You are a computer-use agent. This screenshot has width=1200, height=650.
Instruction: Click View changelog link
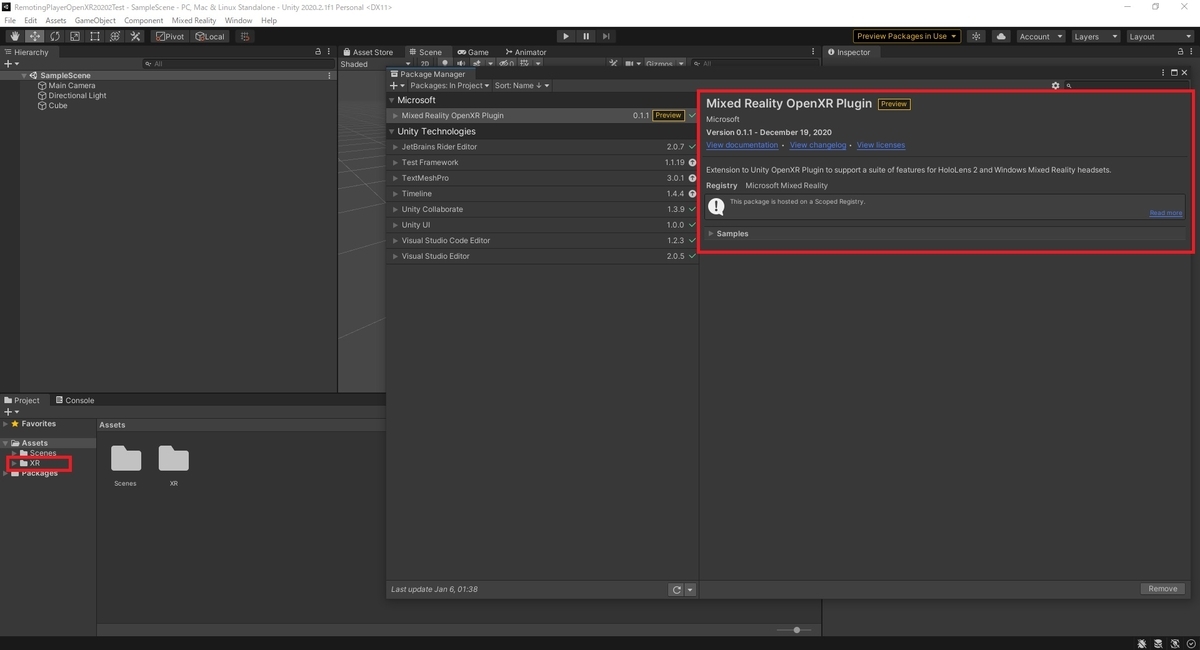coord(818,145)
